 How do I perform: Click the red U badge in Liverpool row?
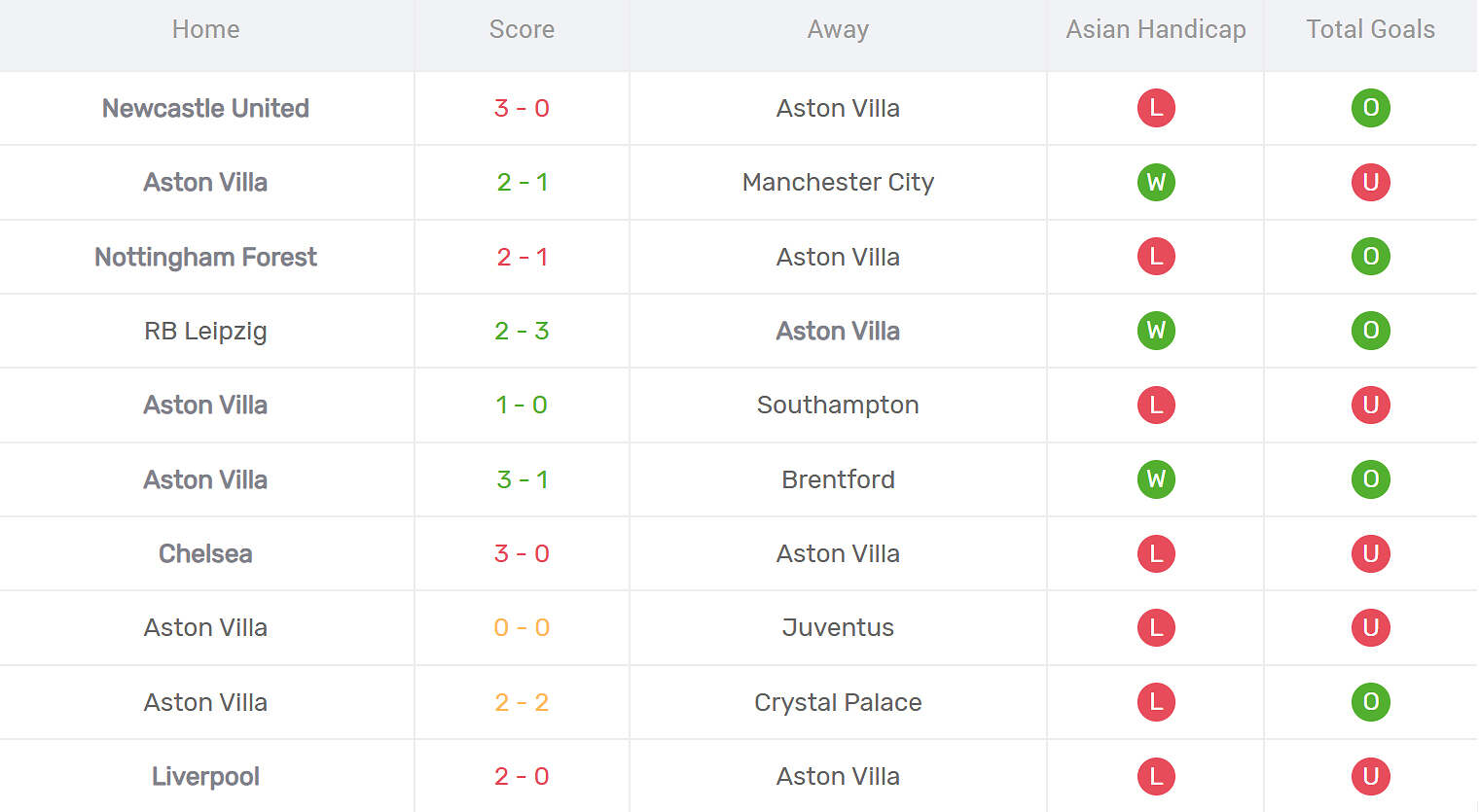[x=1370, y=776]
